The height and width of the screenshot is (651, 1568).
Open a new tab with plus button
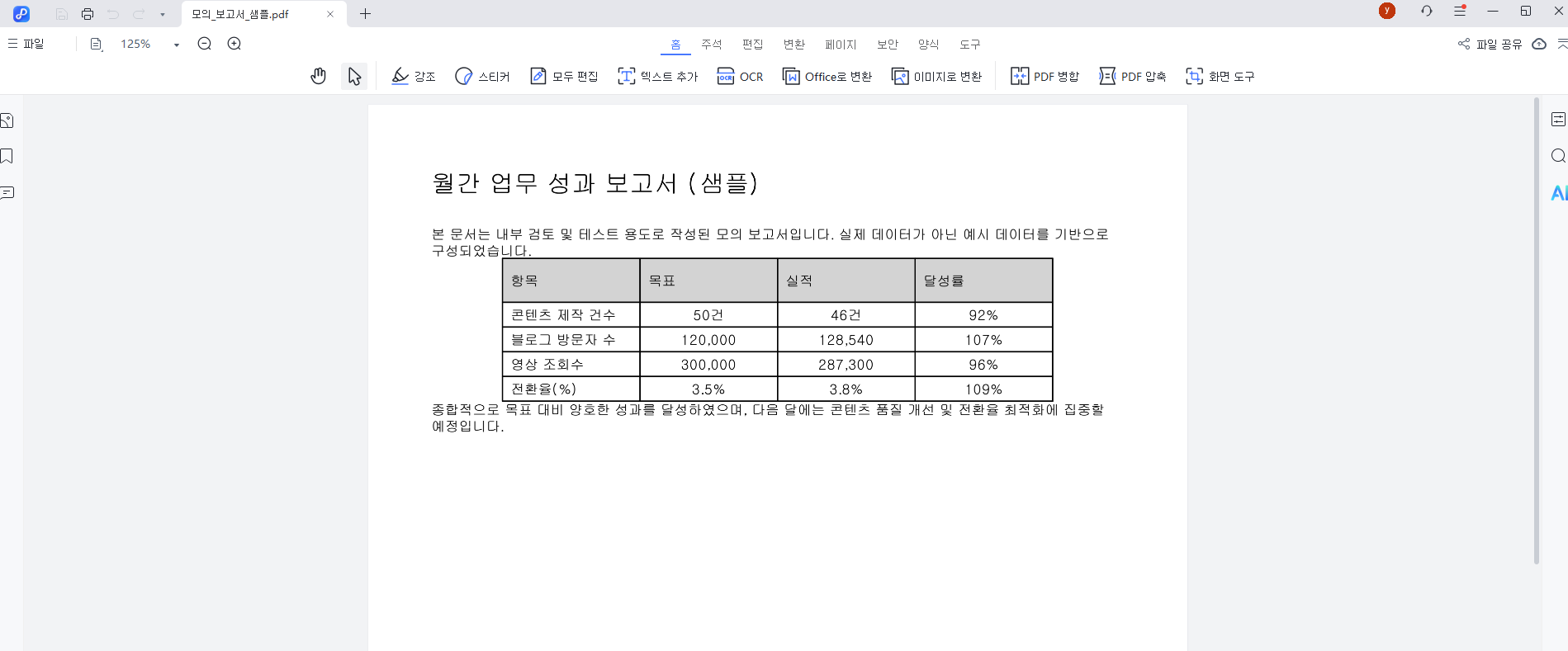(x=366, y=14)
